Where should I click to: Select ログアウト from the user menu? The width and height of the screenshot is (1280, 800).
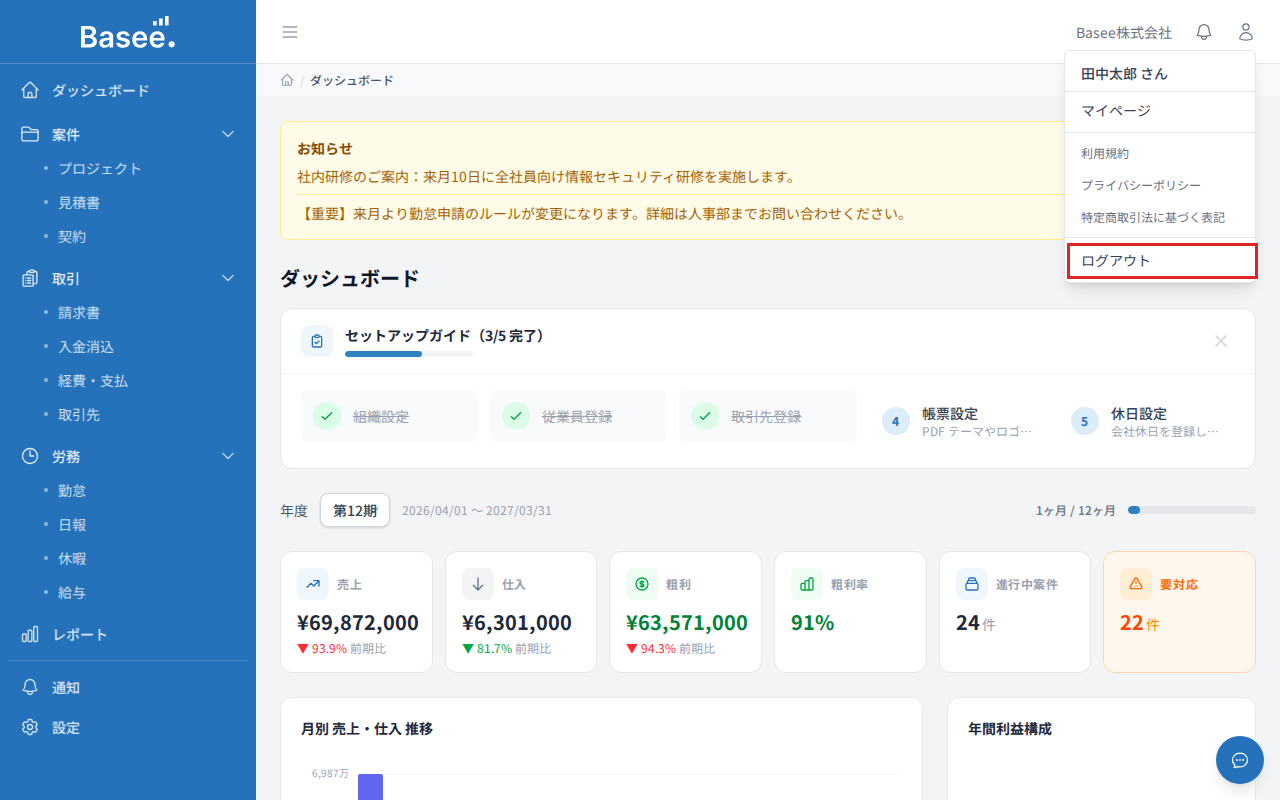click(1160, 261)
